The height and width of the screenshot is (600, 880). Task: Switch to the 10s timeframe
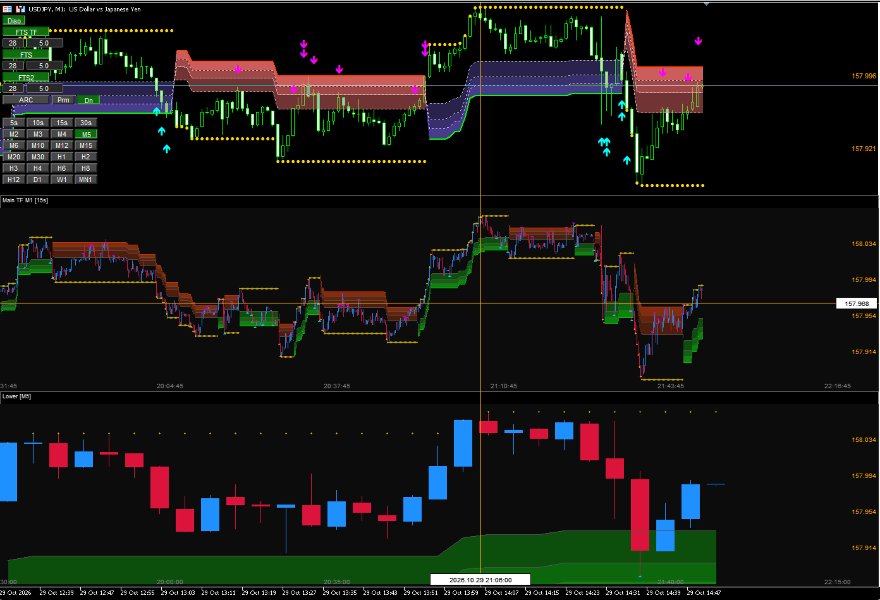click(38, 122)
